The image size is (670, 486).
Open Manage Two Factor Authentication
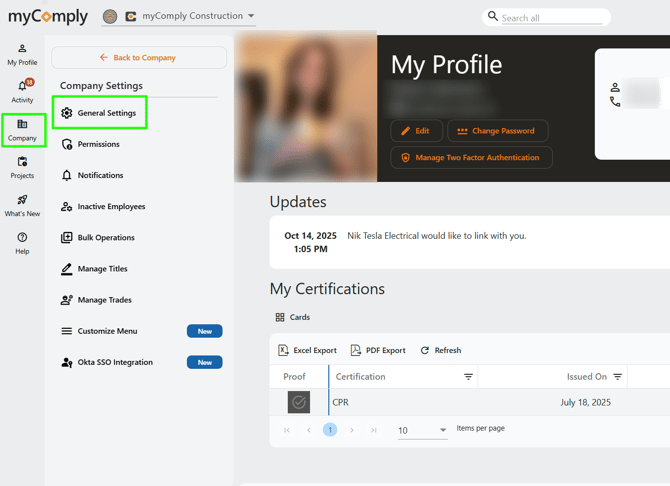pyautogui.click(x=471, y=158)
